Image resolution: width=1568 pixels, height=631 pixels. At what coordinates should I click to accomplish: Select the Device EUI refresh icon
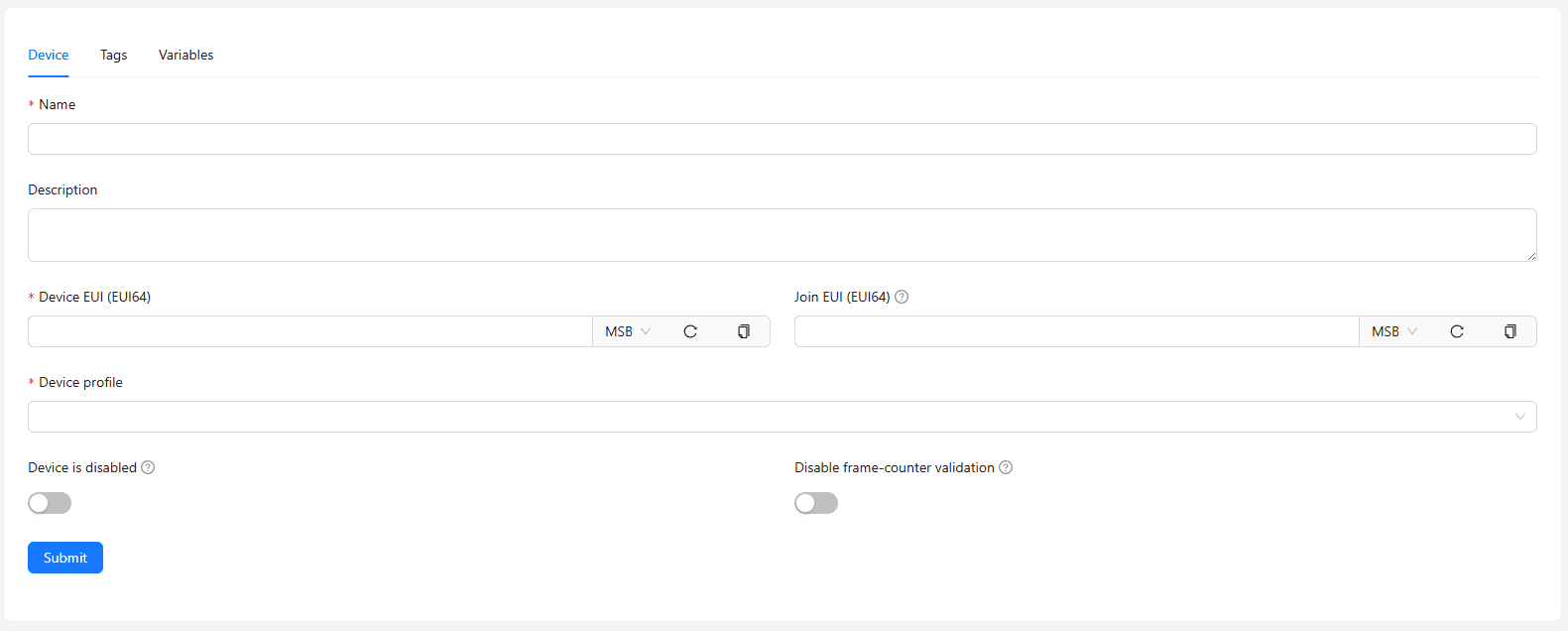pos(690,331)
